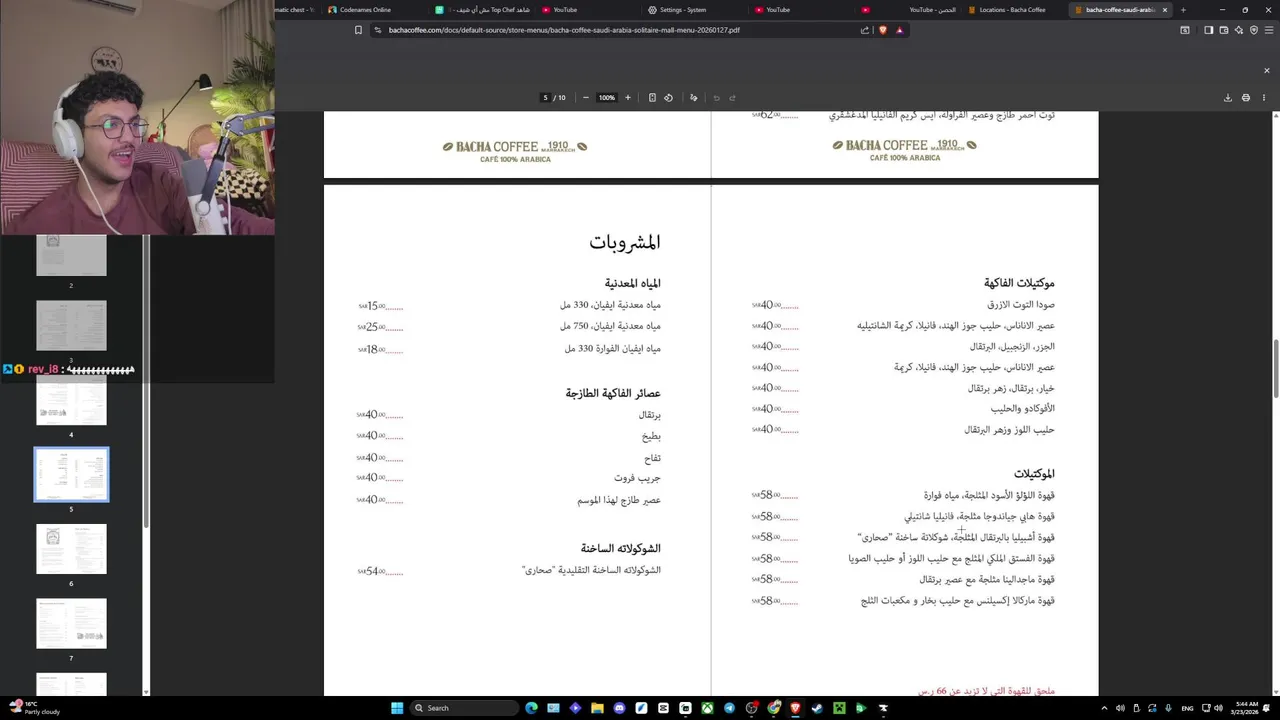The height and width of the screenshot is (720, 1280).
Task: Redo PDF annotation
Action: tap(732, 98)
